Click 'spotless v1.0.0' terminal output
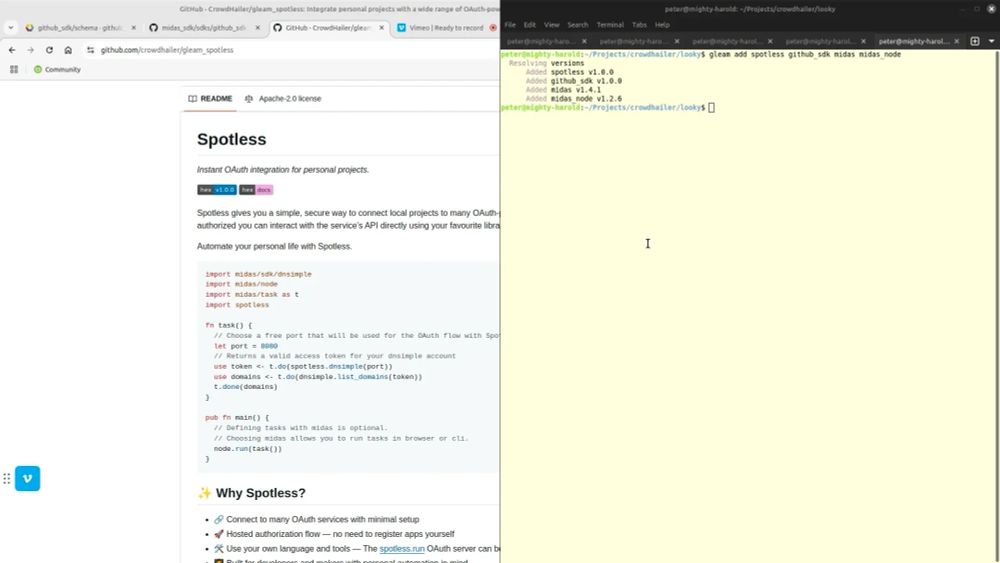 (582, 73)
